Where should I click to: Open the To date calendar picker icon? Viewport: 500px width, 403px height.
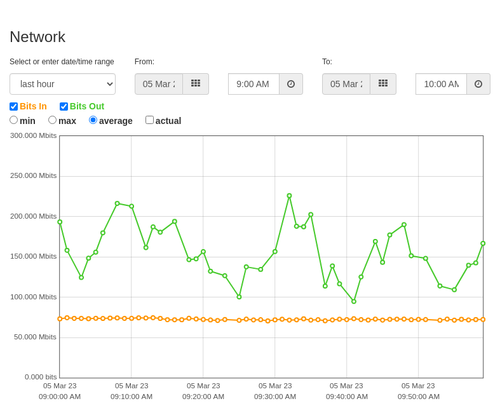click(x=383, y=84)
